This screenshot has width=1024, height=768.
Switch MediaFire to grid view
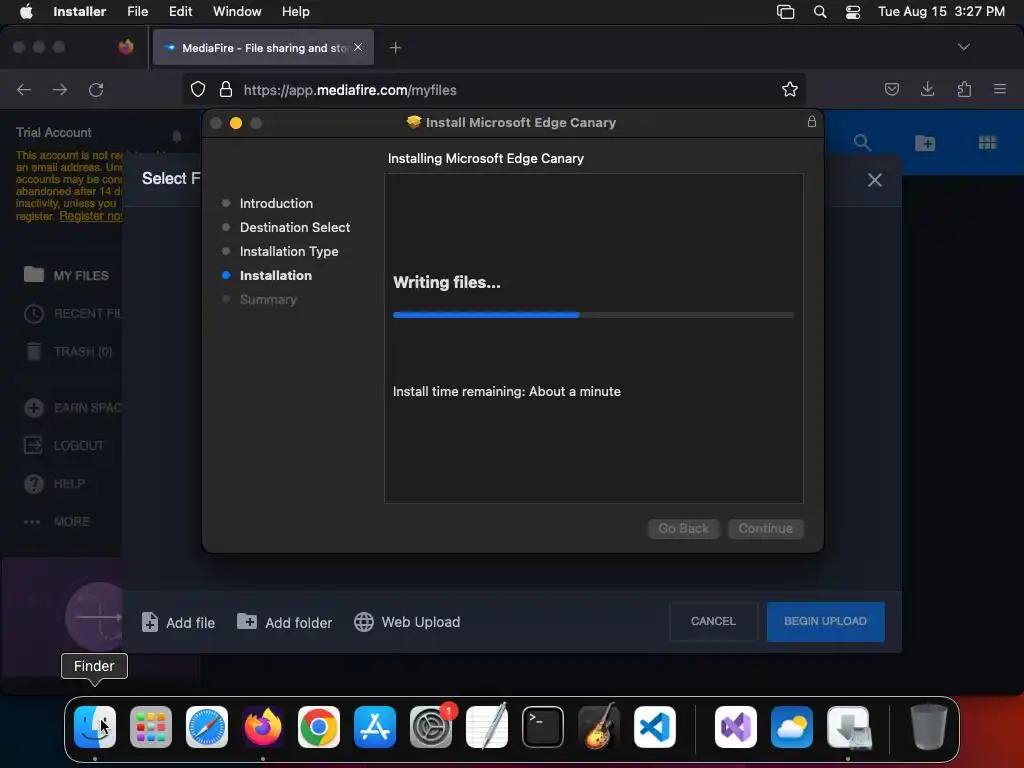click(x=987, y=142)
